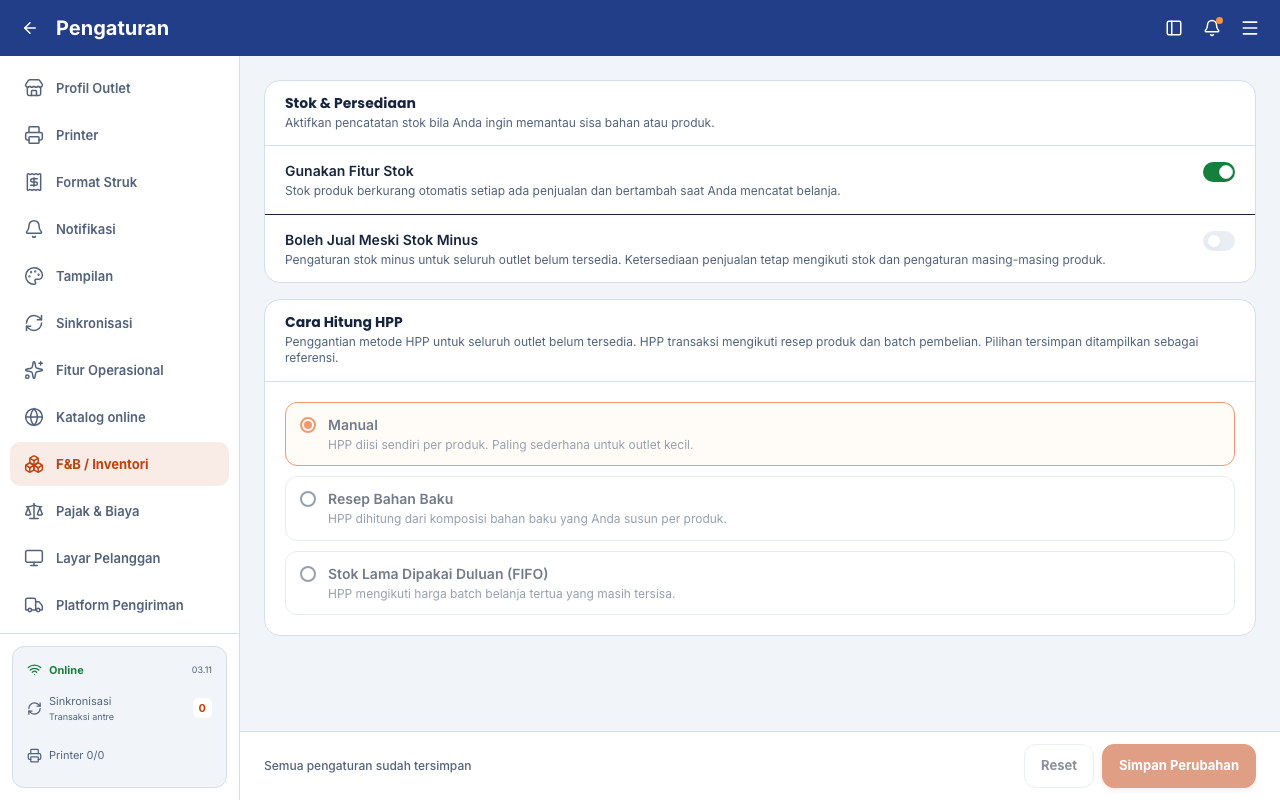The height and width of the screenshot is (800, 1280).
Task: Click the Reset button
Action: [1059, 766]
